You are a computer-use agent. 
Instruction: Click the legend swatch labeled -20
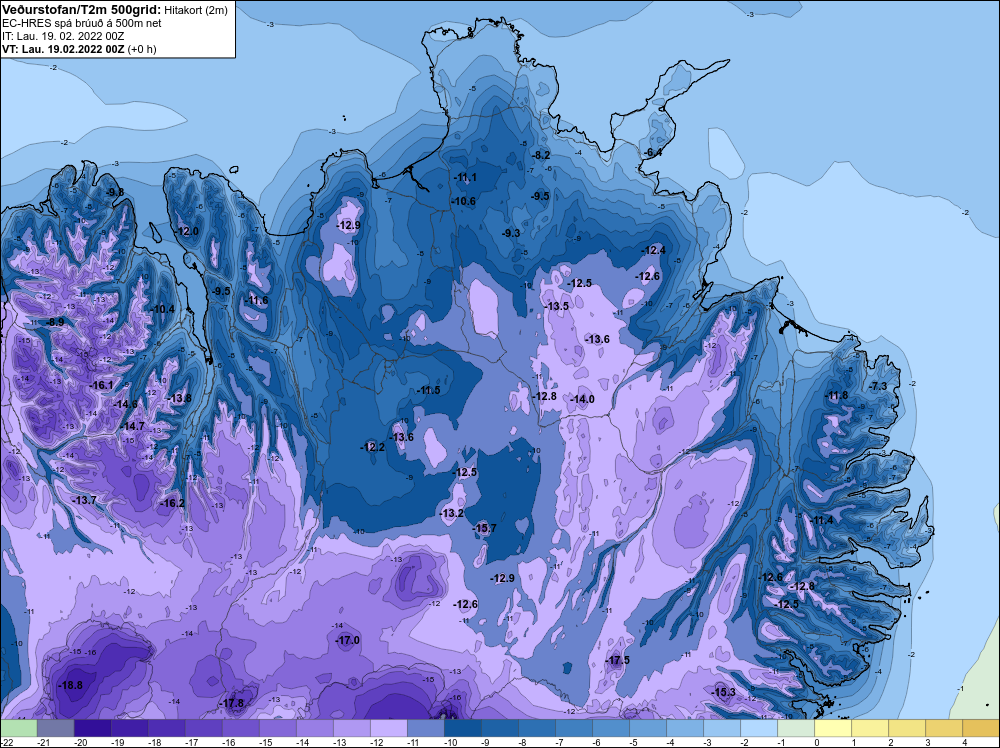(92, 728)
